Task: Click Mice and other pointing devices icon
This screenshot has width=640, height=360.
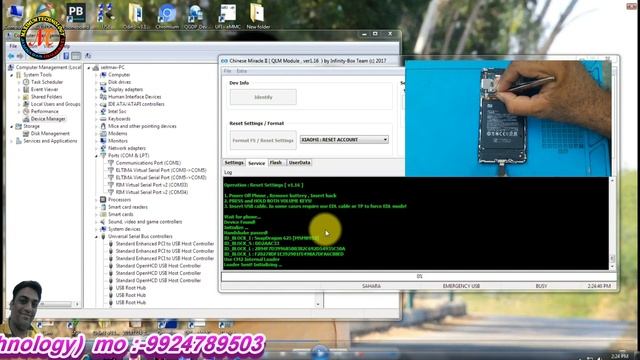Action: click(103, 126)
